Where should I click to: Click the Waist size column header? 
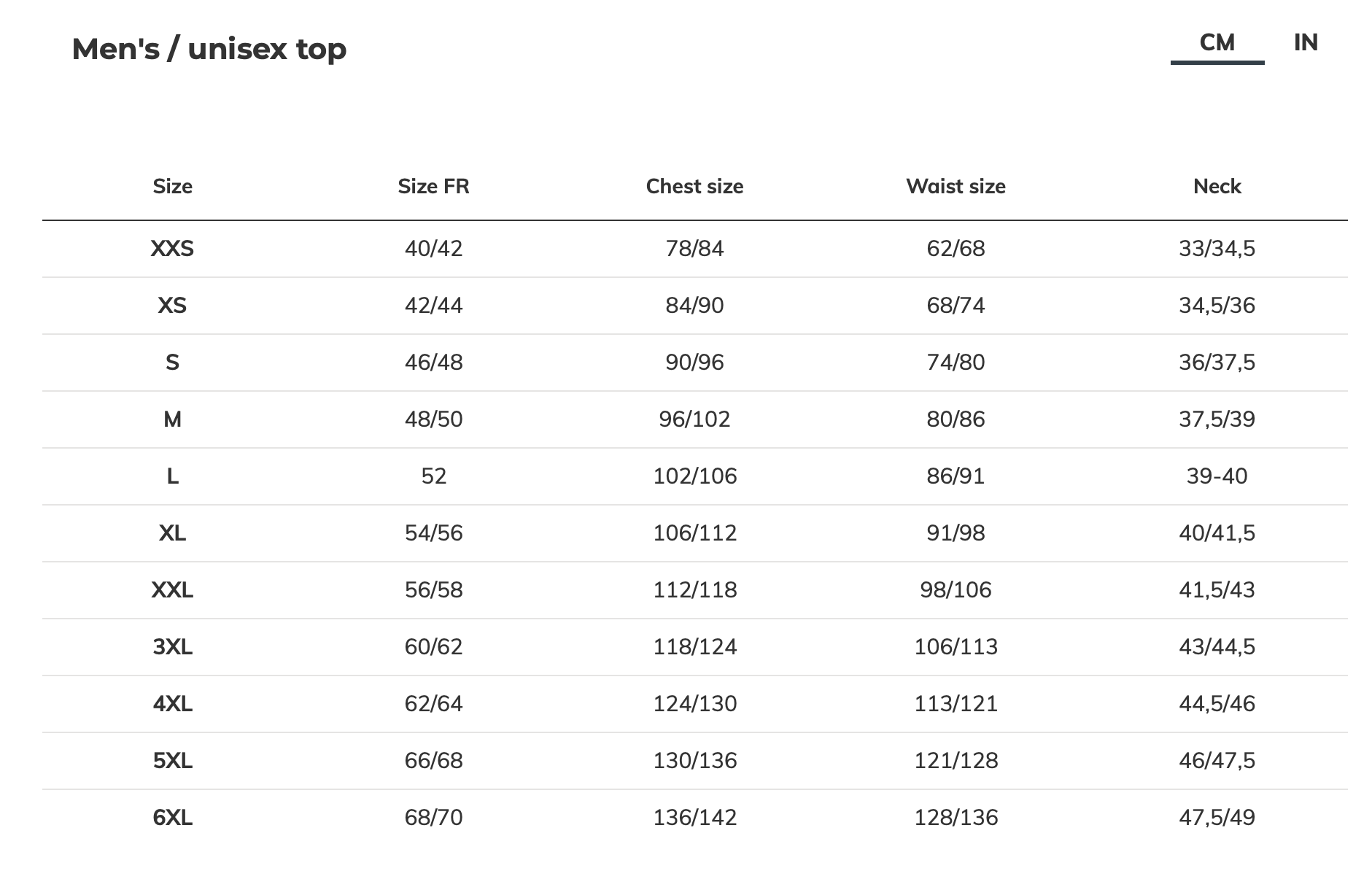click(x=956, y=187)
